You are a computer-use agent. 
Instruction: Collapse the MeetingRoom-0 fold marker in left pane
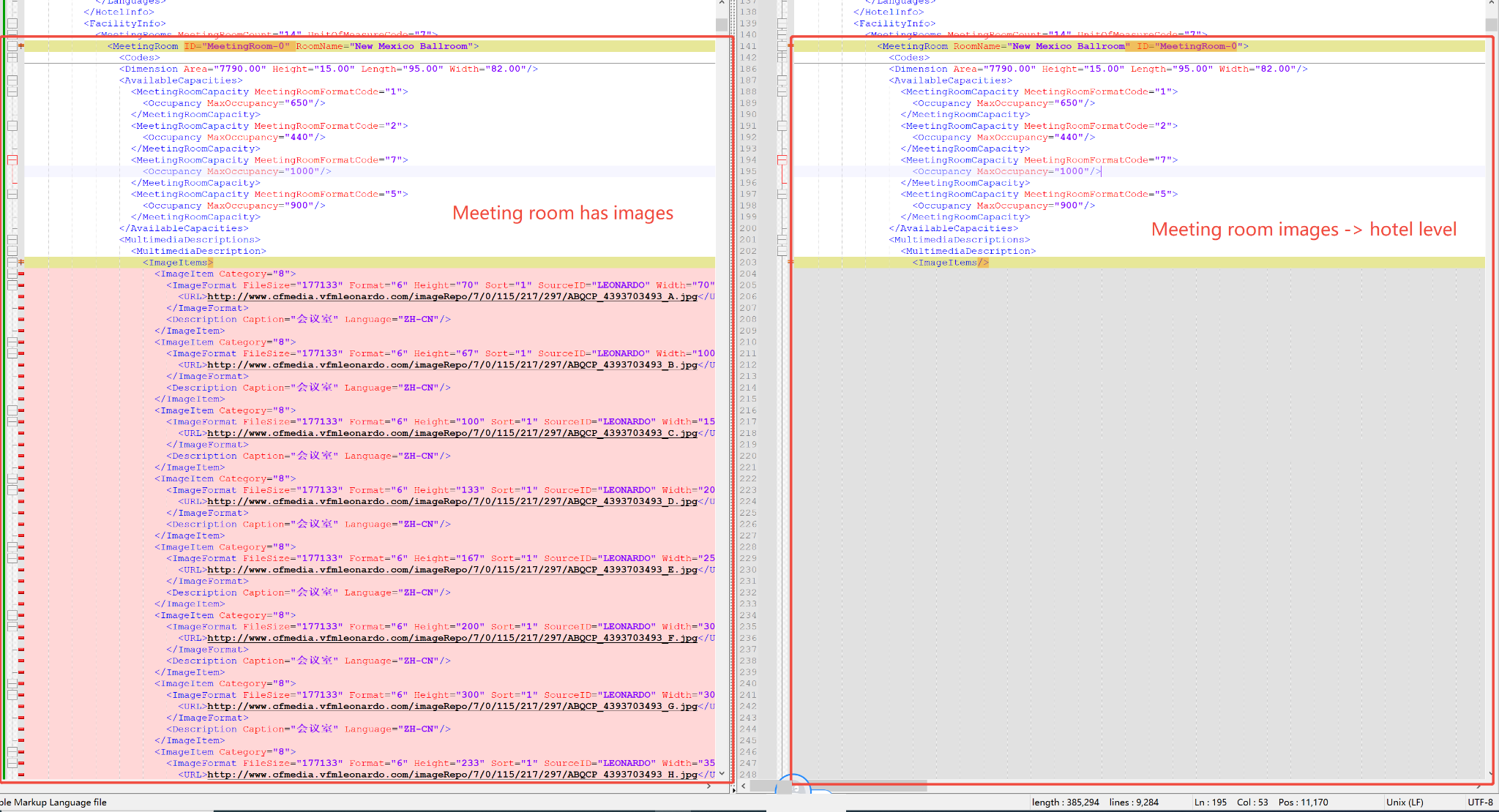coord(12,46)
